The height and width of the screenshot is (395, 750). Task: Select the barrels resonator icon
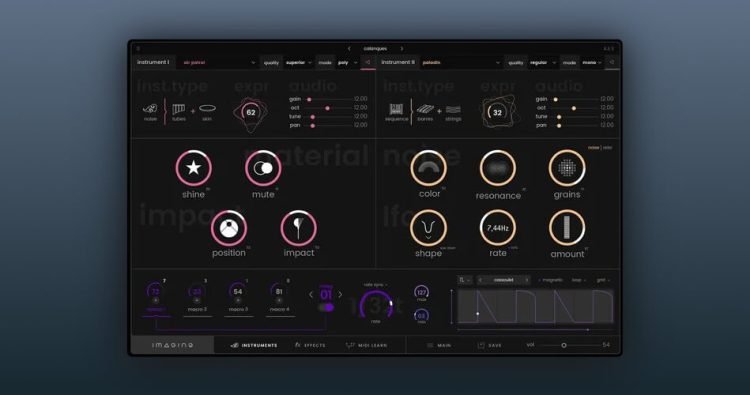(x=425, y=109)
